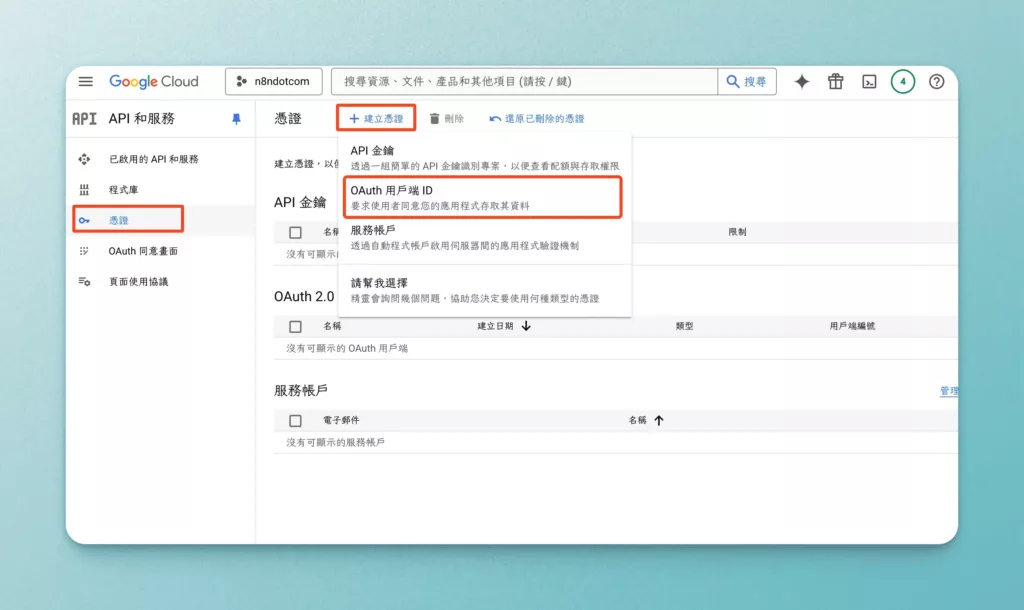Focus the top resource search field
Viewport: 1024px width, 610px height.
click(524, 82)
